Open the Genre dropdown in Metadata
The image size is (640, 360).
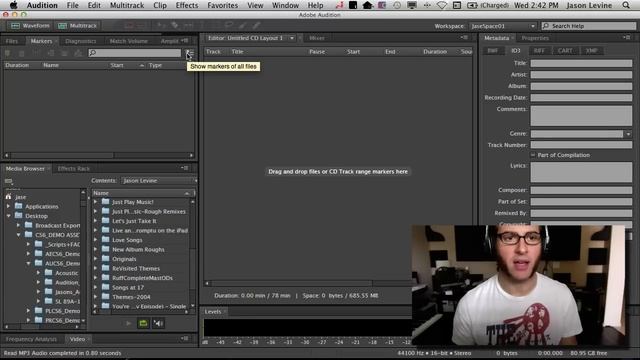coord(628,134)
